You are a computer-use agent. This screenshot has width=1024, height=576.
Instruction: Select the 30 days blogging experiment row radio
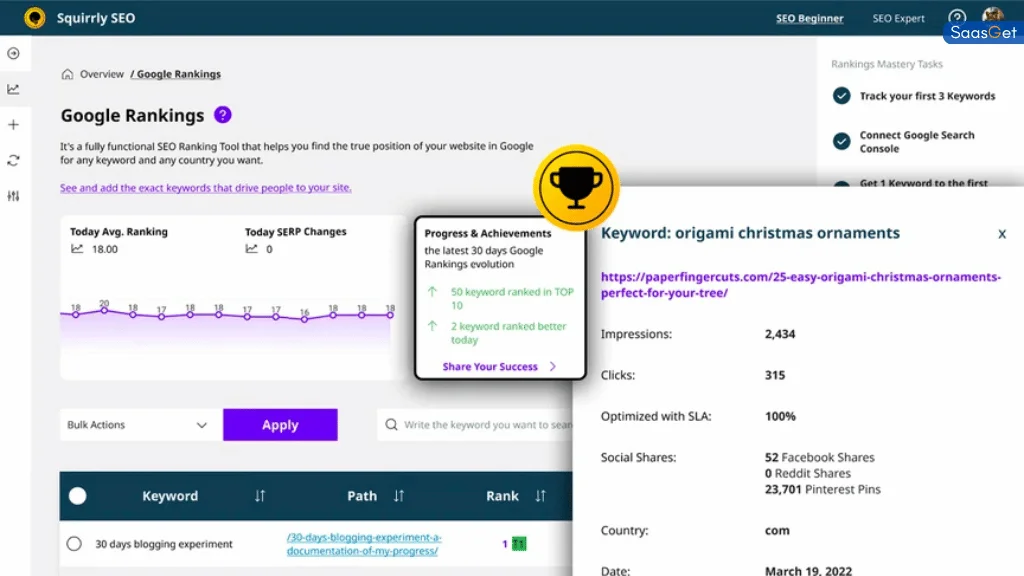(x=74, y=543)
